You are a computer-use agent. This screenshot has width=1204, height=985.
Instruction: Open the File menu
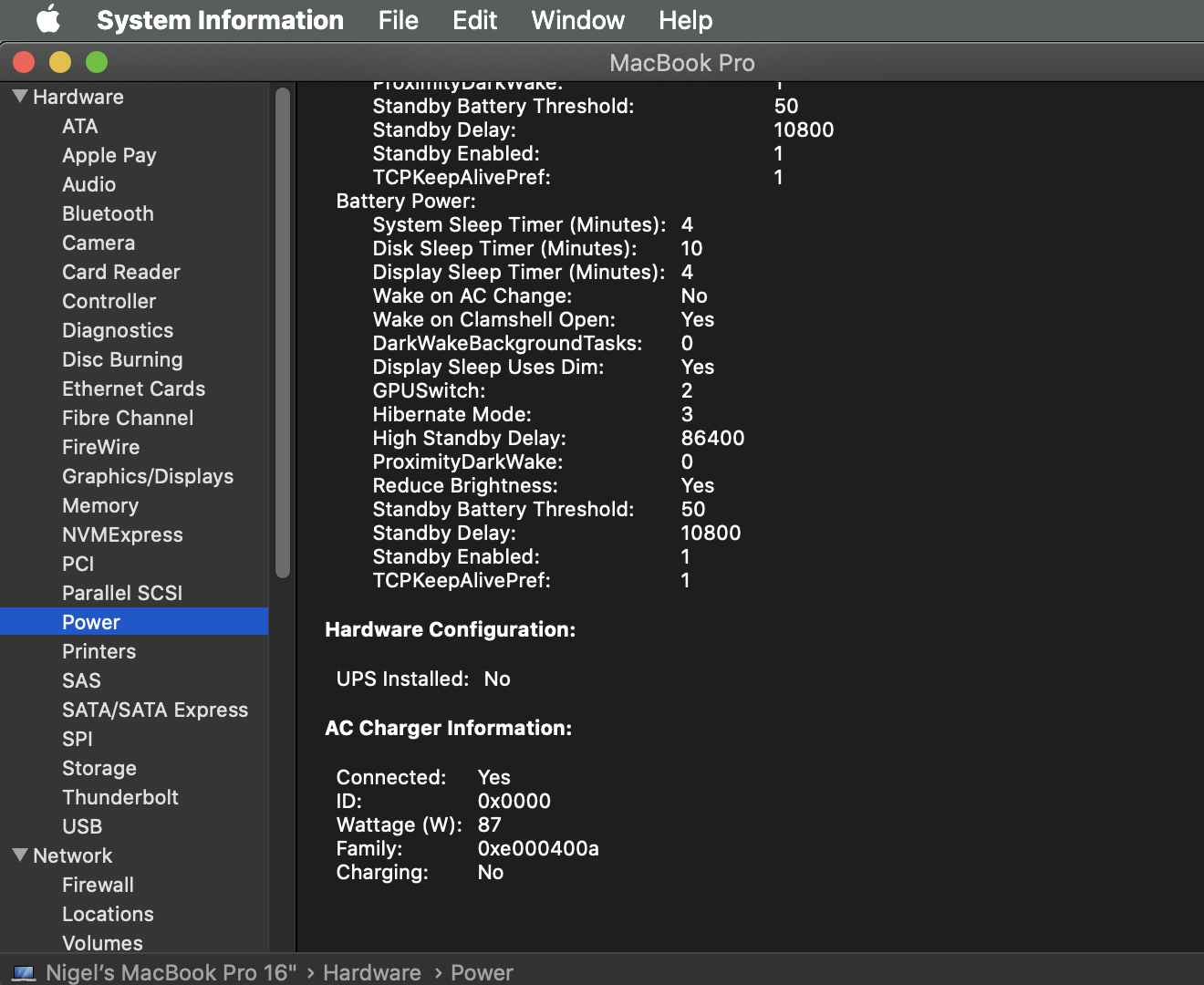pyautogui.click(x=399, y=20)
